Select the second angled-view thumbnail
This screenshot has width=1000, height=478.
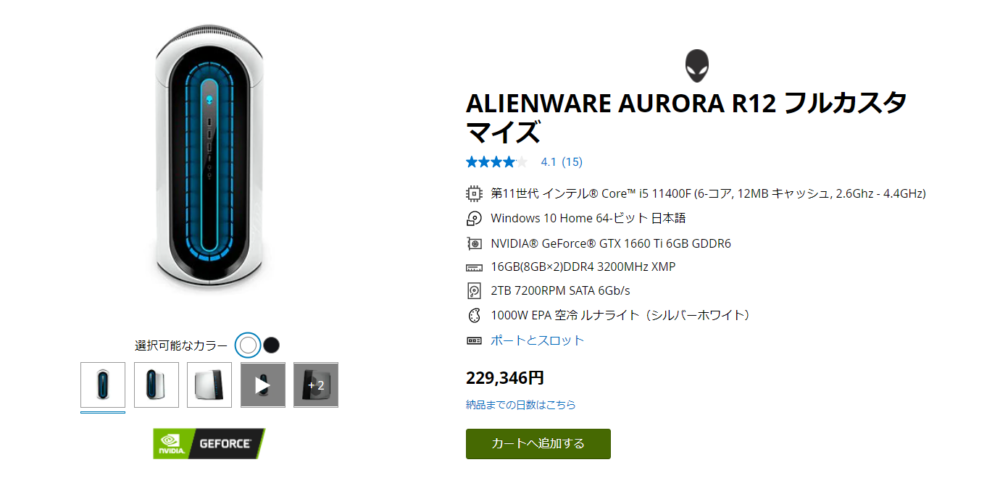pos(156,385)
